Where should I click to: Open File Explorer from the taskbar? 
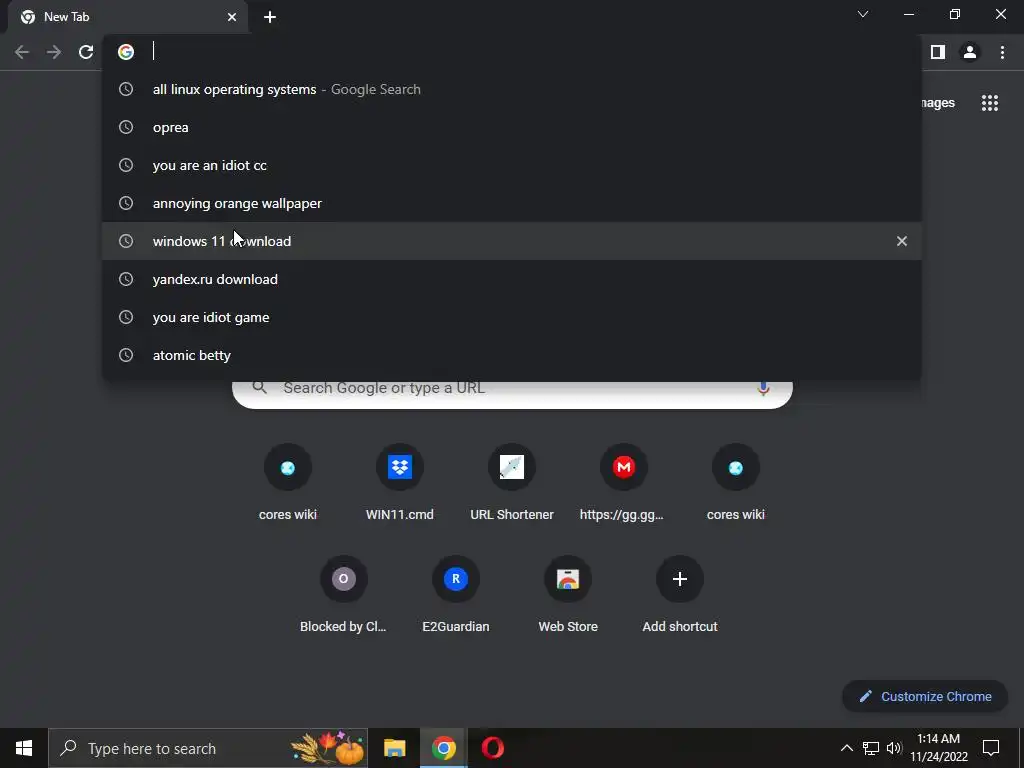pos(394,748)
